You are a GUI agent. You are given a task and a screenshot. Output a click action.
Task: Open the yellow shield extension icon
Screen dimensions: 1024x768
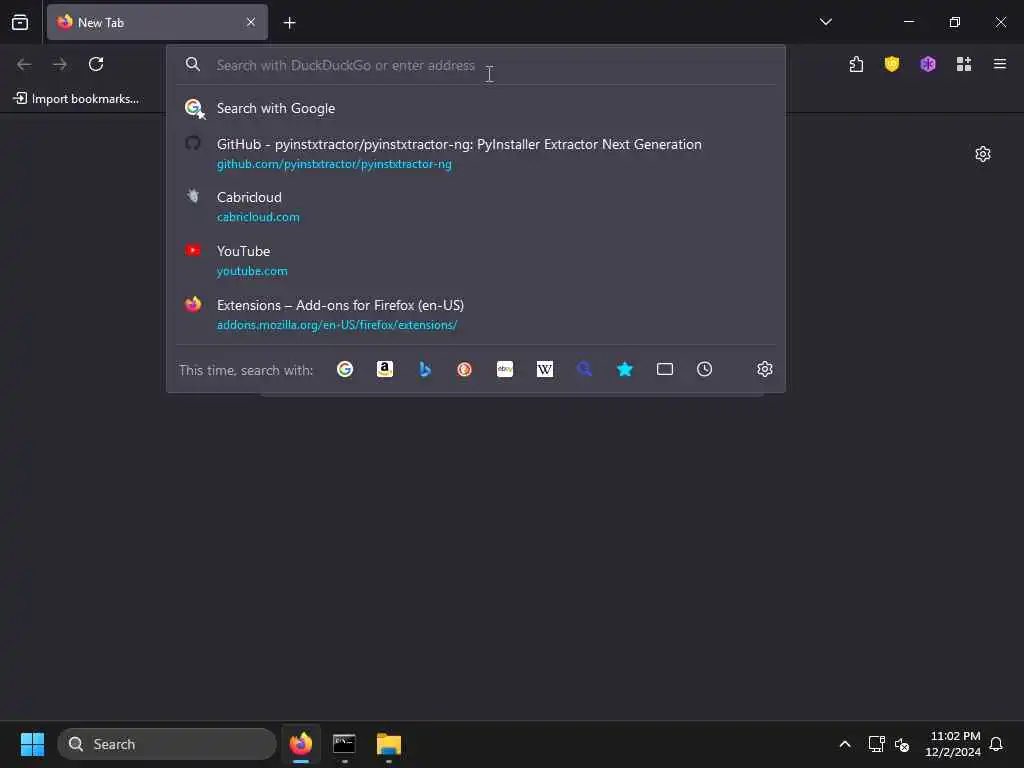pyautogui.click(x=892, y=64)
